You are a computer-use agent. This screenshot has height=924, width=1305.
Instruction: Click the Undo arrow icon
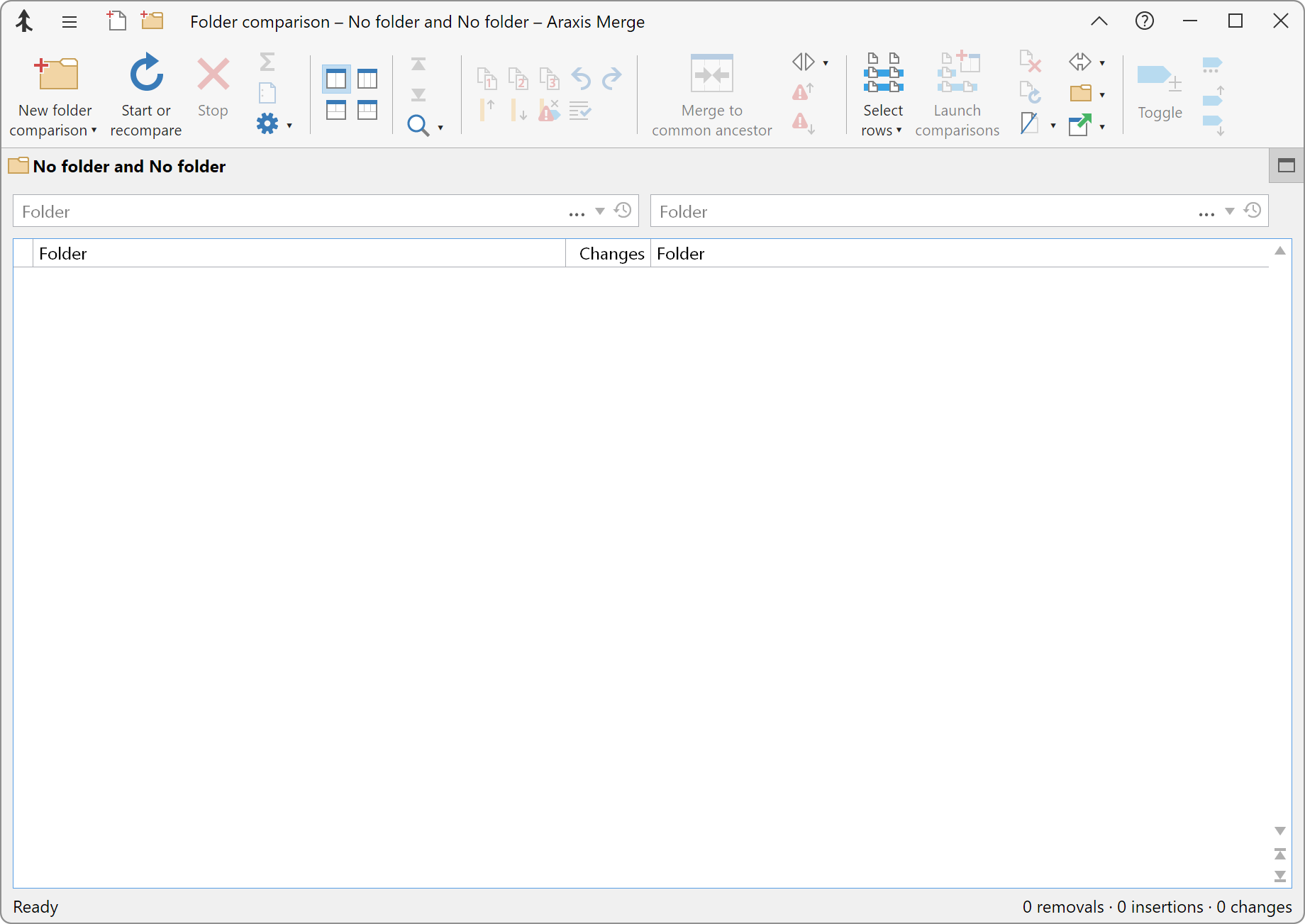[580, 78]
